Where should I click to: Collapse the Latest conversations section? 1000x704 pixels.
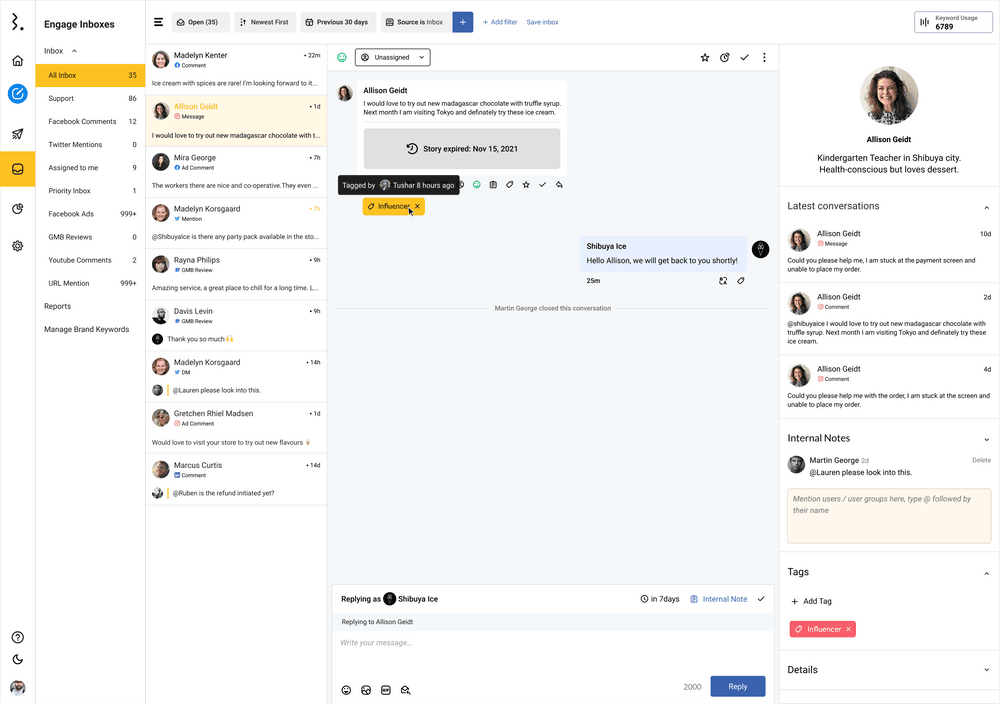pyautogui.click(x=986, y=207)
